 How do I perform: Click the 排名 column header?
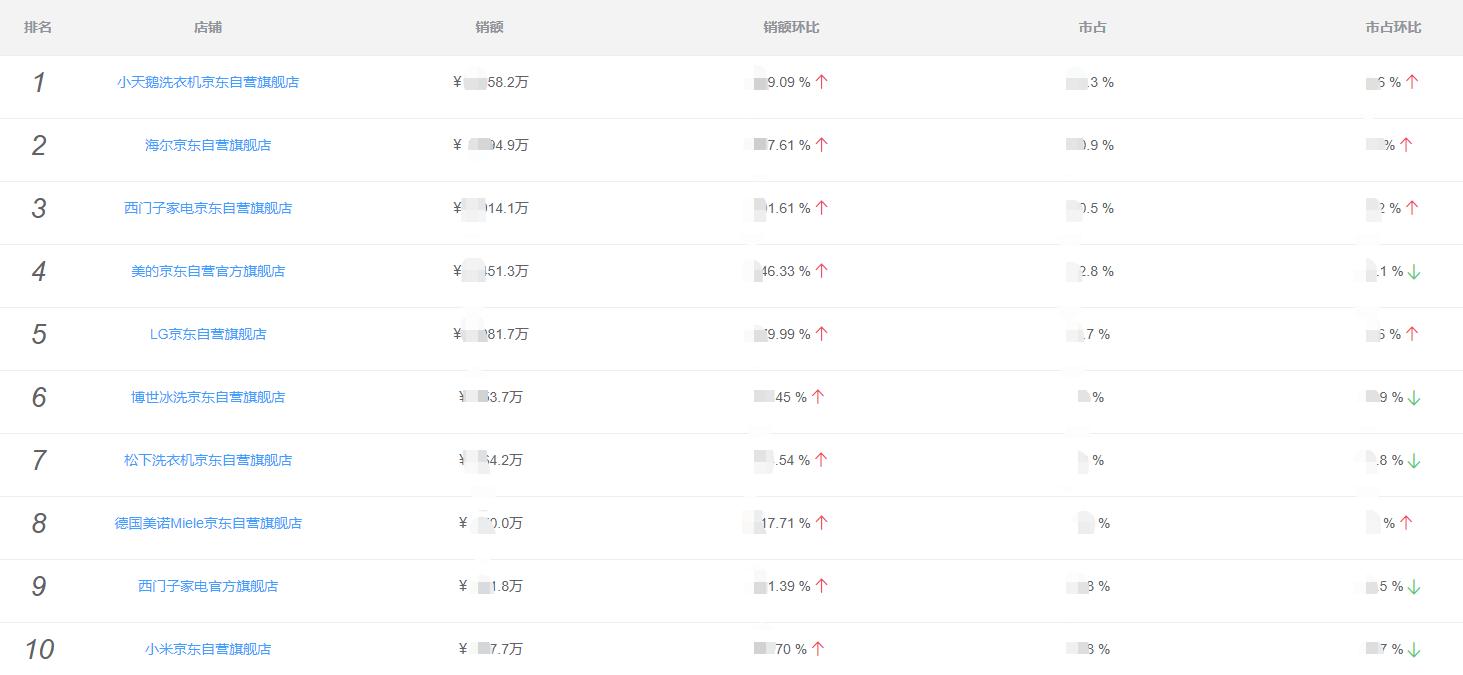38,27
